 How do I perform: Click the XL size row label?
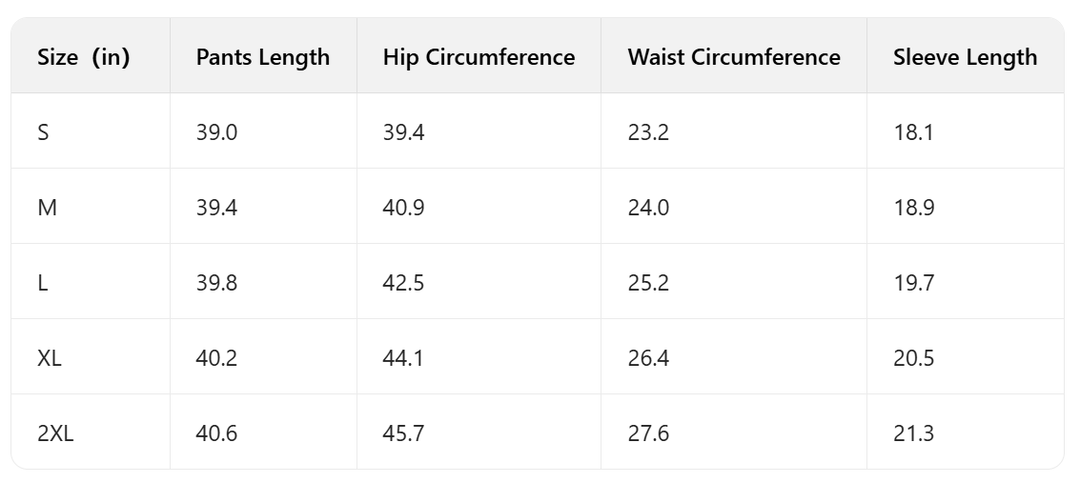[x=49, y=358]
